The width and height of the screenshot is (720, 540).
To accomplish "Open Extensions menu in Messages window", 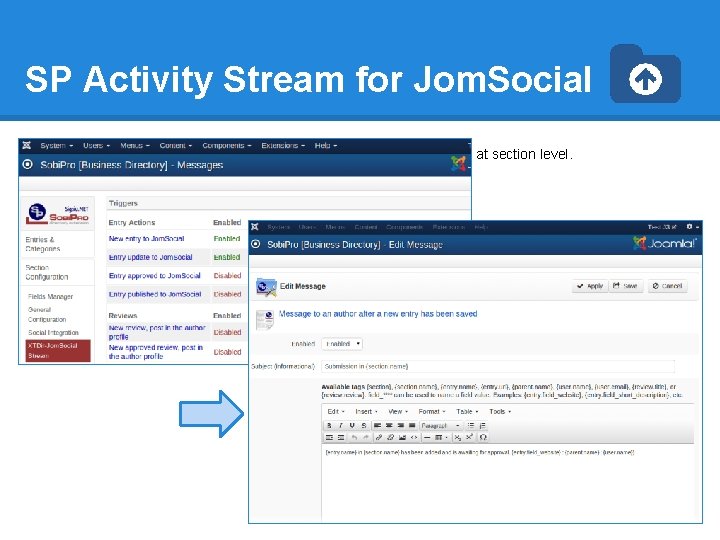I will coord(283,146).
